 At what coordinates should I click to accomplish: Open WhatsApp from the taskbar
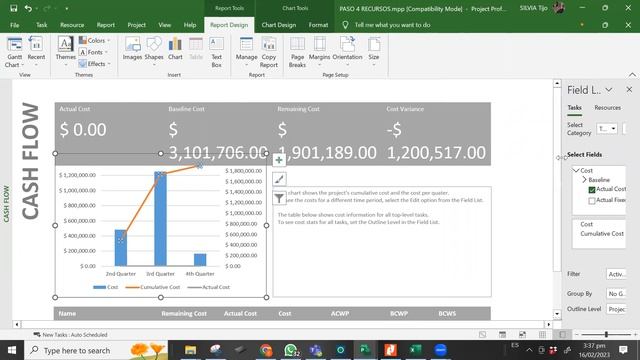click(291, 350)
